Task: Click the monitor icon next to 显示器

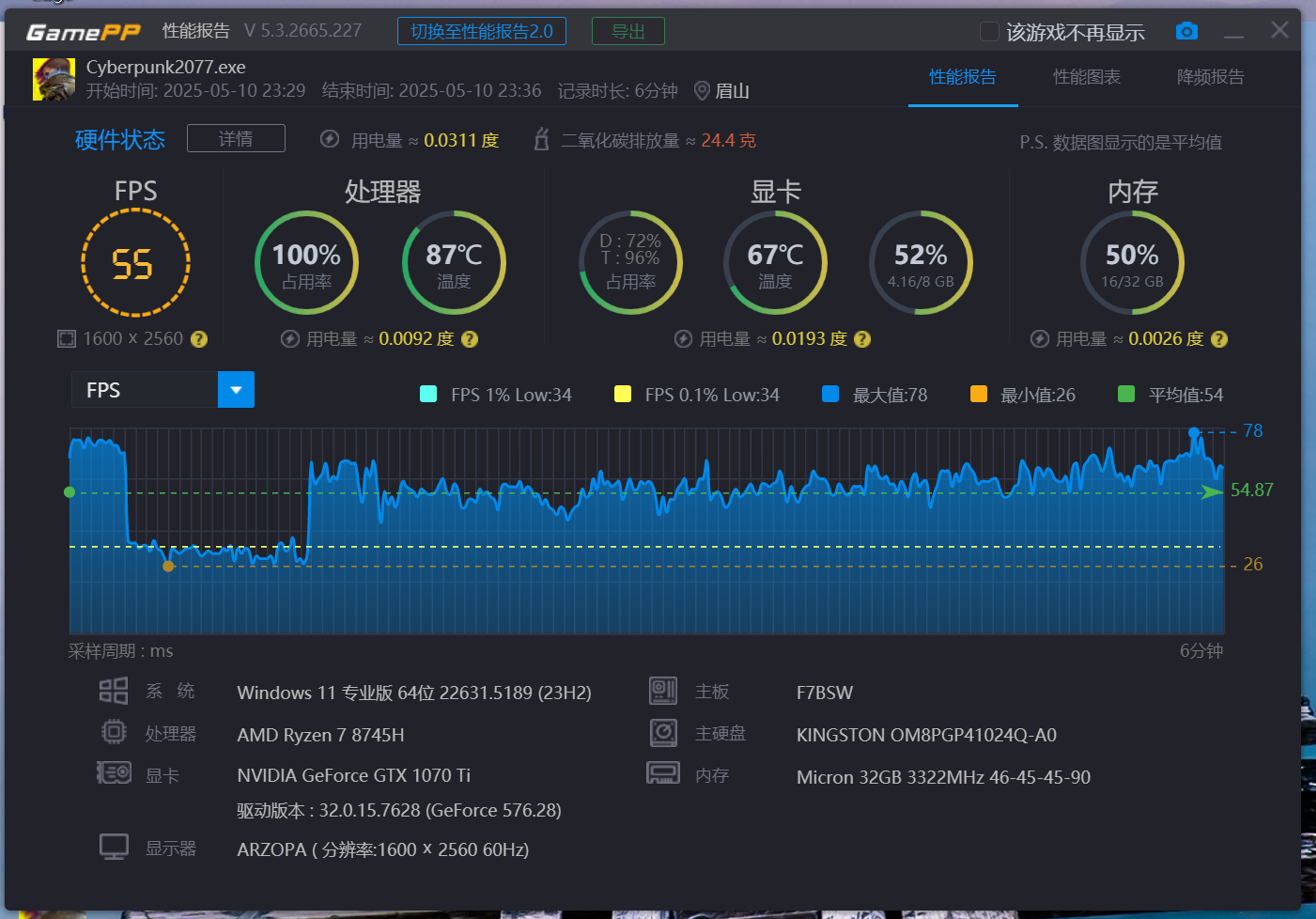Action: click(114, 848)
